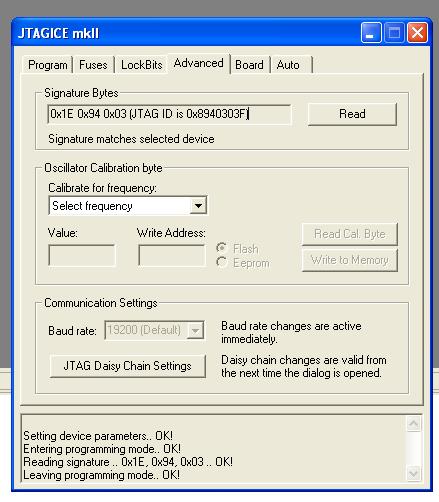
Task: Click 'Leaving programming mode.. OK!' log line
Action: (102, 475)
